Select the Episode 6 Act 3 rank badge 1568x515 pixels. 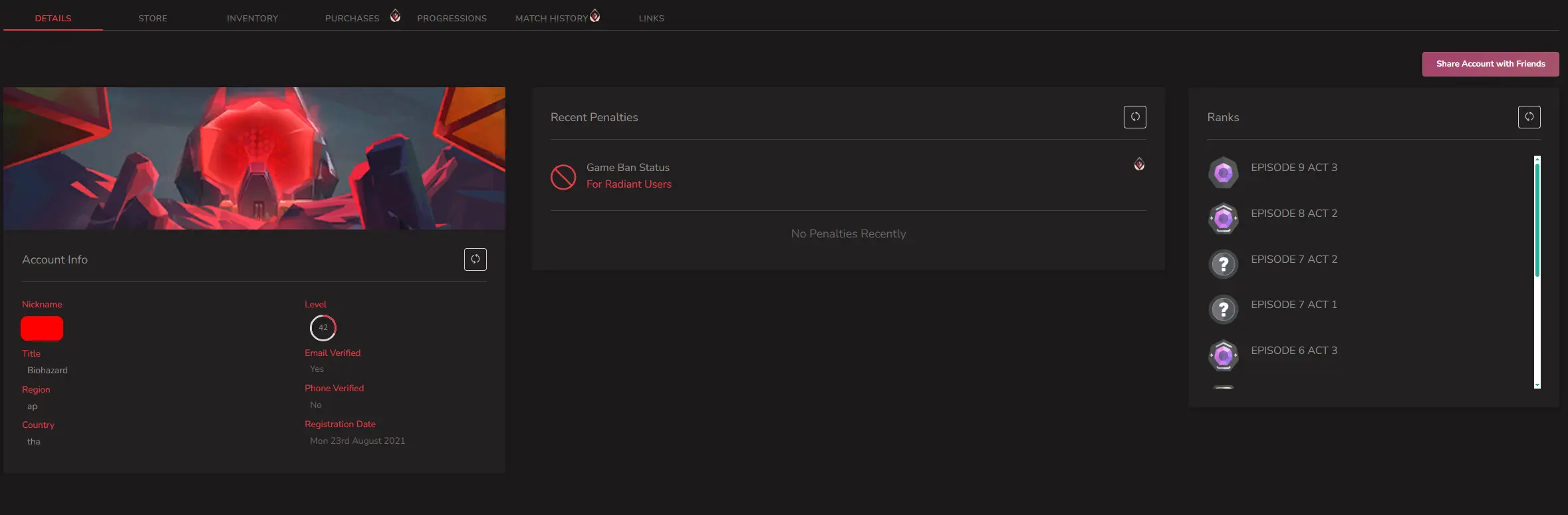[1223, 355]
